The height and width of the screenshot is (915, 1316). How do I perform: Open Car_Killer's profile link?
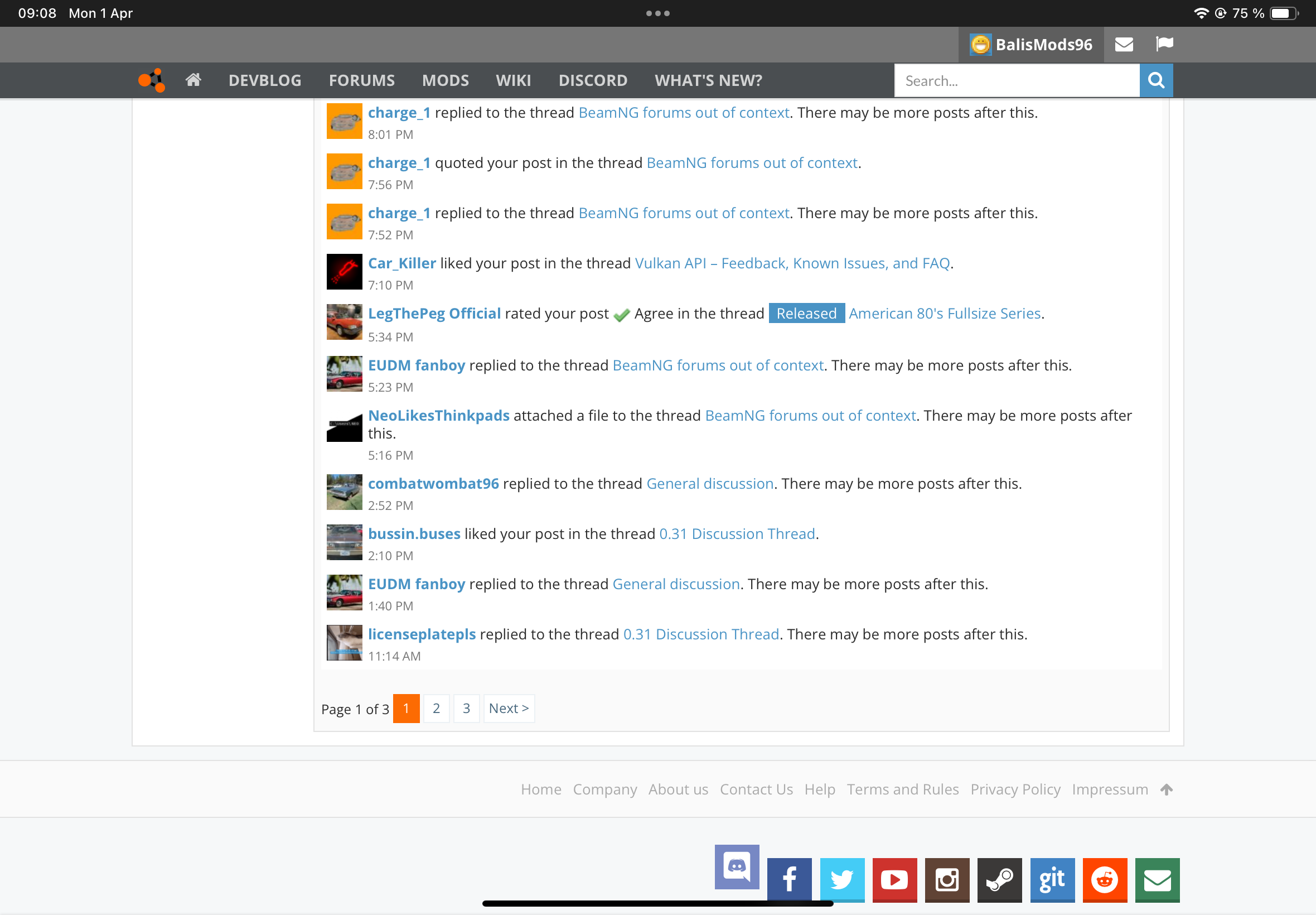point(401,263)
